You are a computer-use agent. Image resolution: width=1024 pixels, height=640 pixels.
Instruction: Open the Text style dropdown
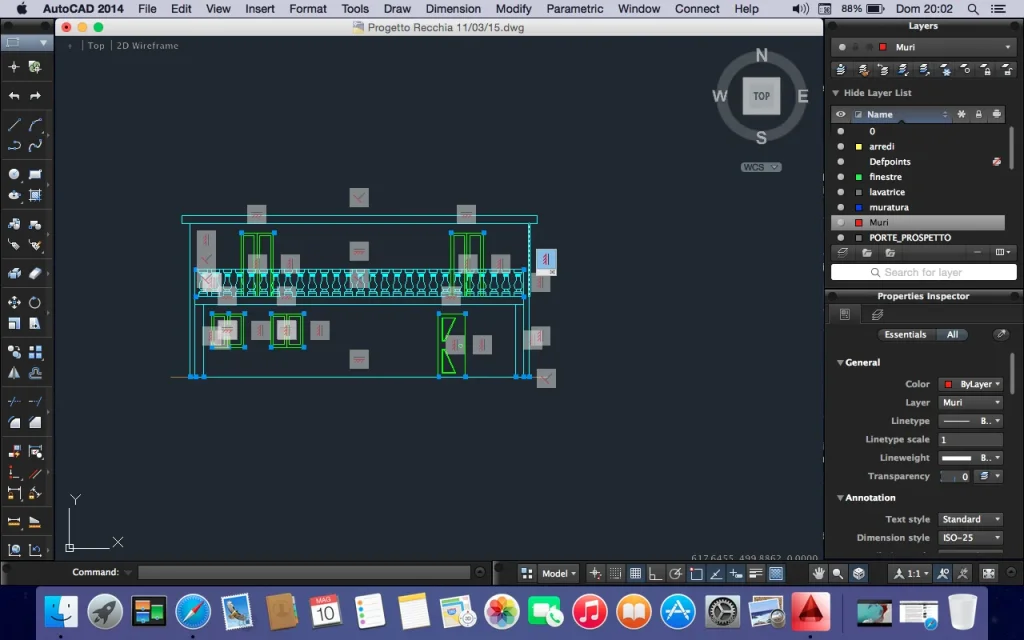coord(970,519)
